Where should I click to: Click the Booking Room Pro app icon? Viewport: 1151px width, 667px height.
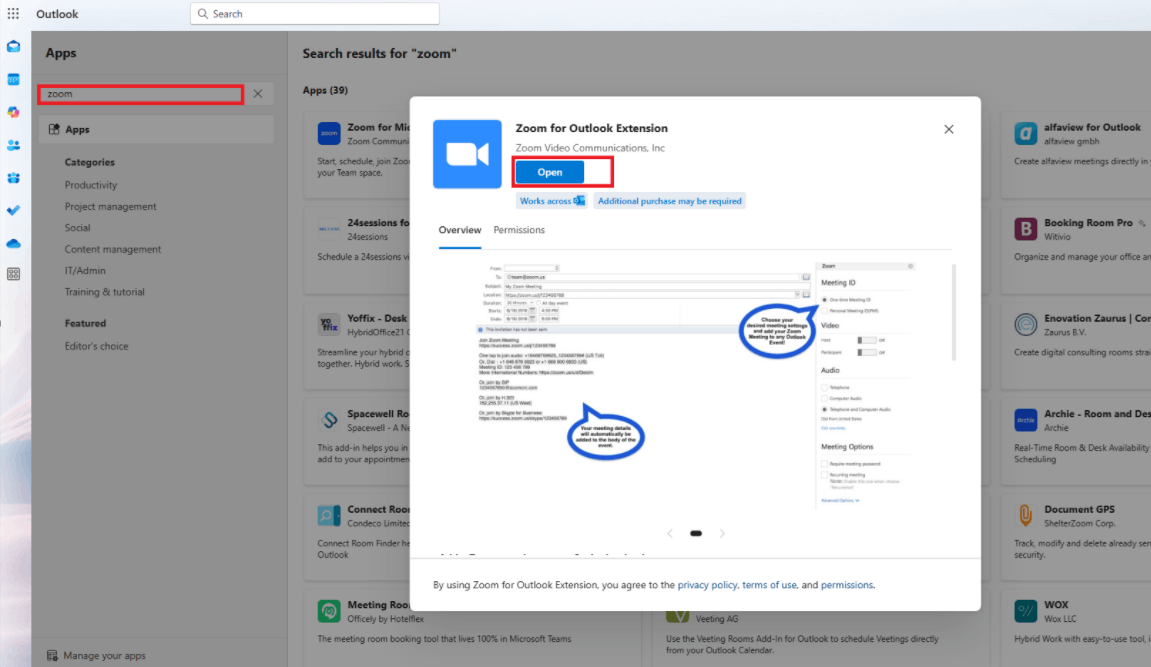click(1026, 227)
